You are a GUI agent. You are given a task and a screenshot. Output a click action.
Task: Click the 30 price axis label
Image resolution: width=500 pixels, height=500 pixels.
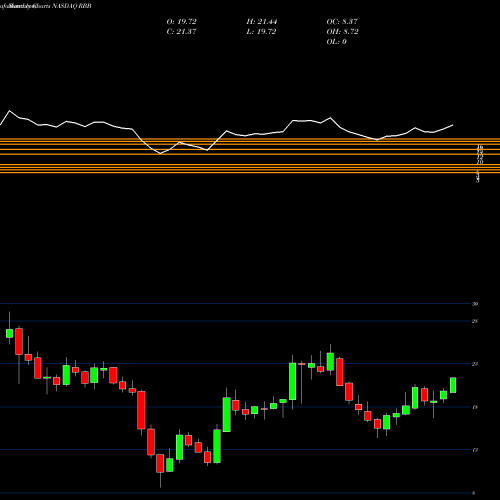[x=475, y=304]
